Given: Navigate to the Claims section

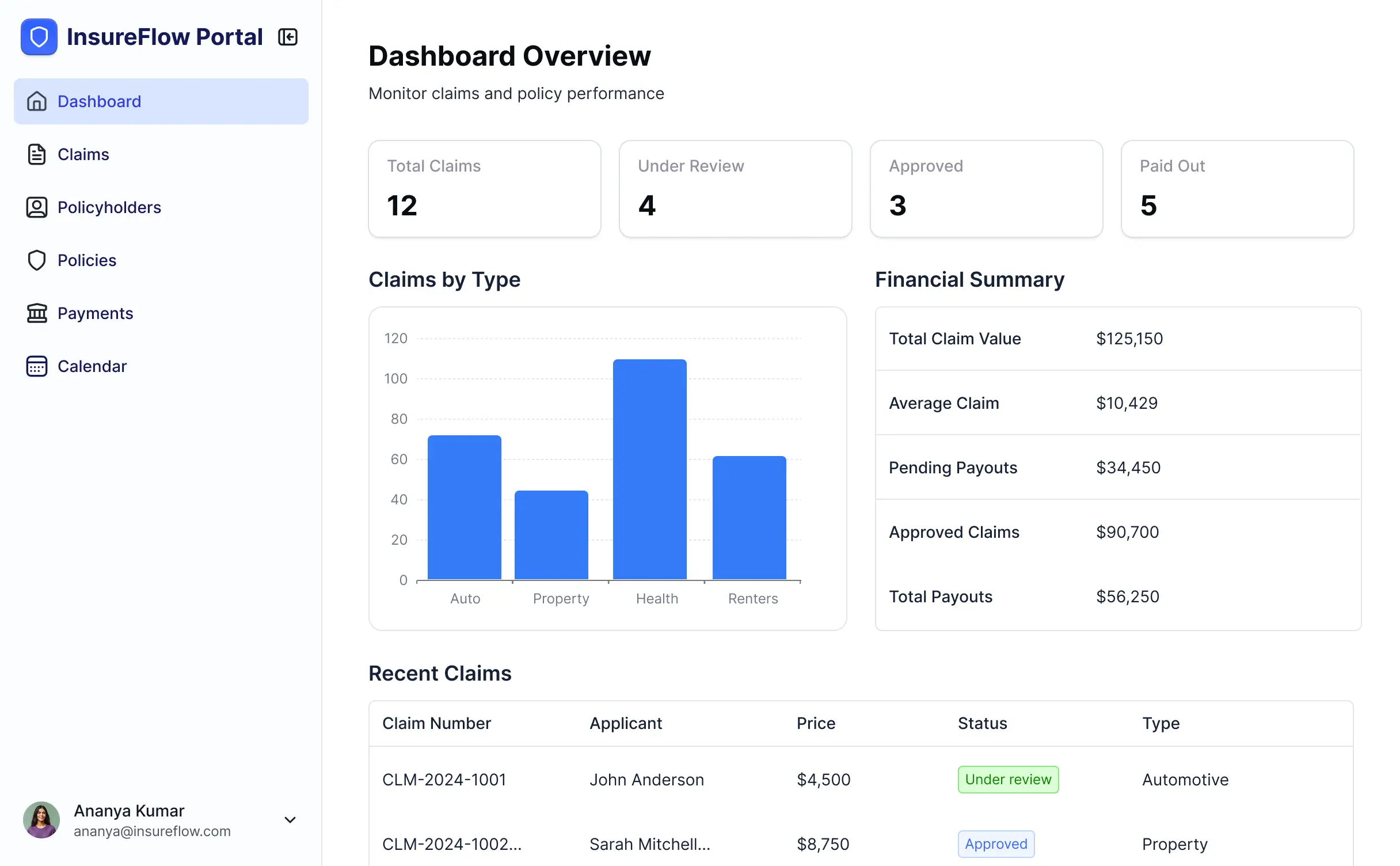Looking at the screenshot, I should pyautogui.click(x=83, y=154).
